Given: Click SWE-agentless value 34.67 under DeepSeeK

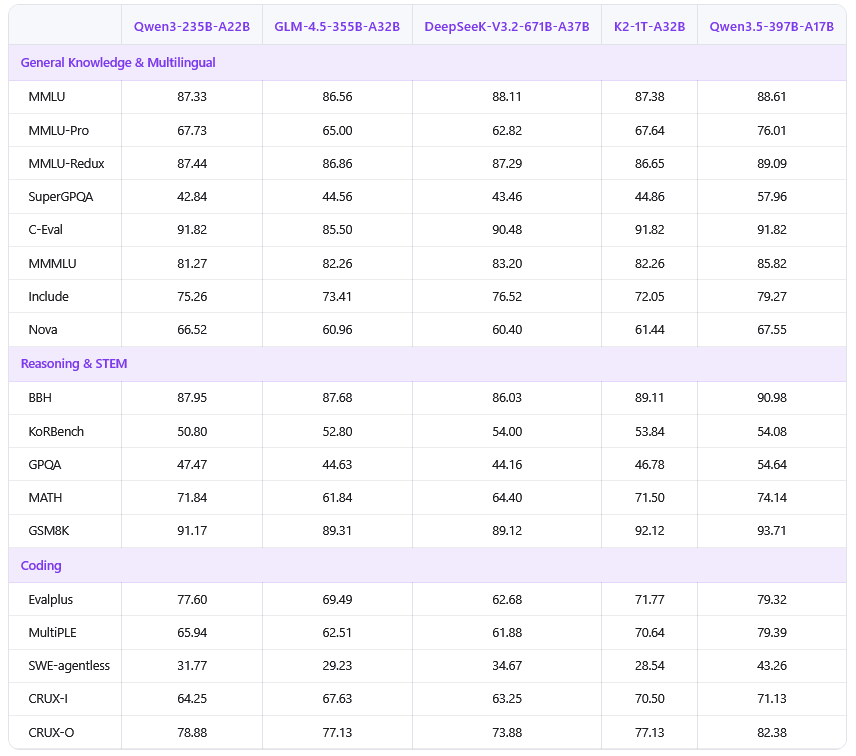Looking at the screenshot, I should coord(507,665).
